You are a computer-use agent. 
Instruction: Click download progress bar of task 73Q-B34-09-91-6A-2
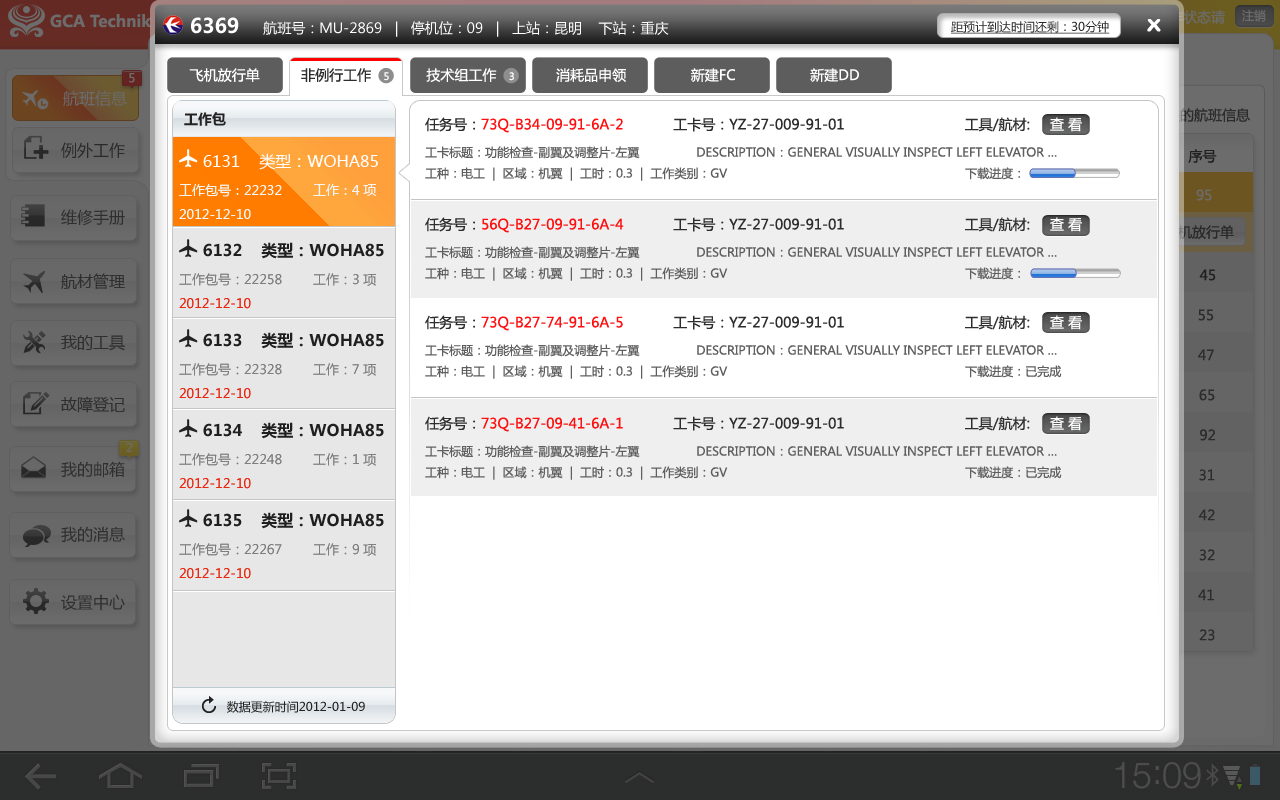[x=1075, y=173]
